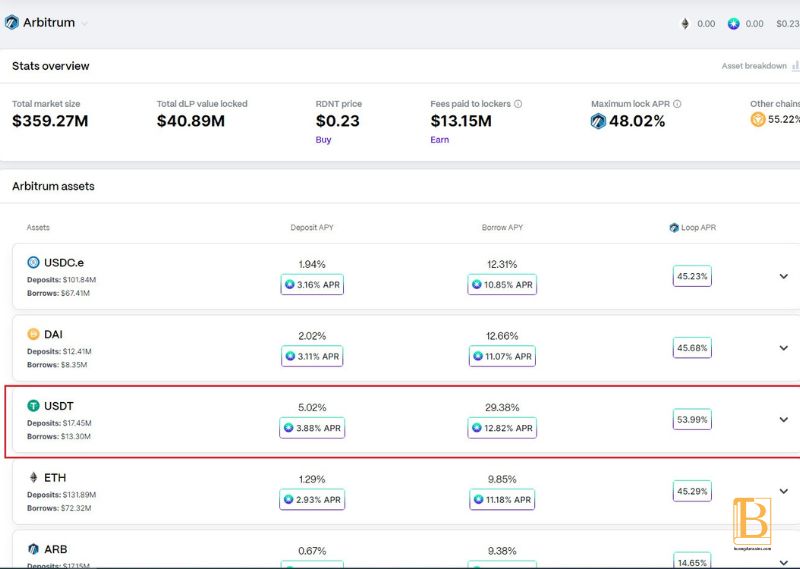Click ARB loop APR 14.65% badge

click(692, 561)
